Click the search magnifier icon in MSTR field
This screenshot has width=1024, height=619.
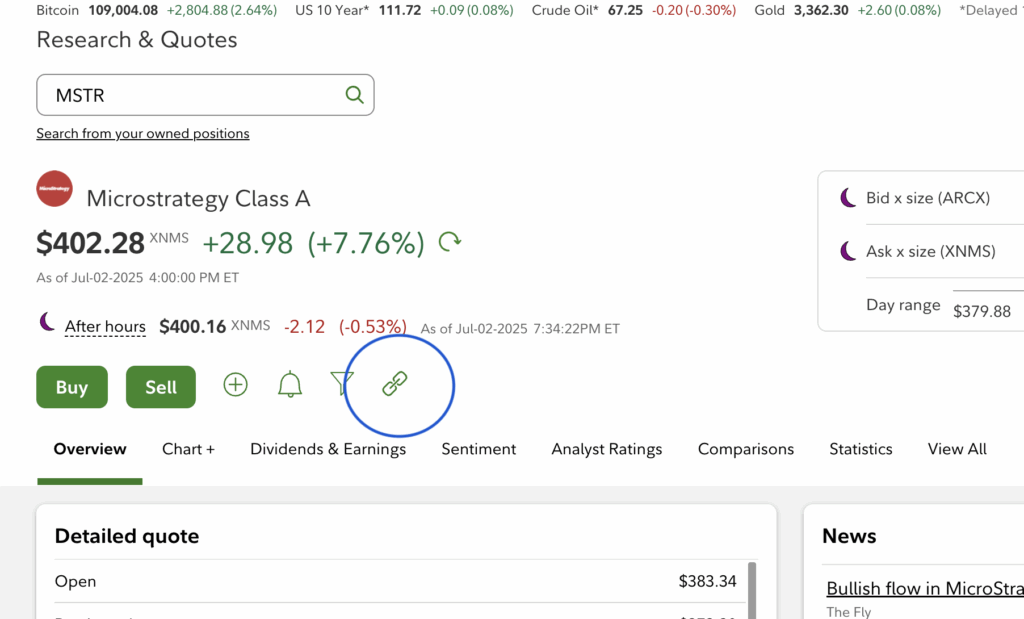[x=354, y=95]
